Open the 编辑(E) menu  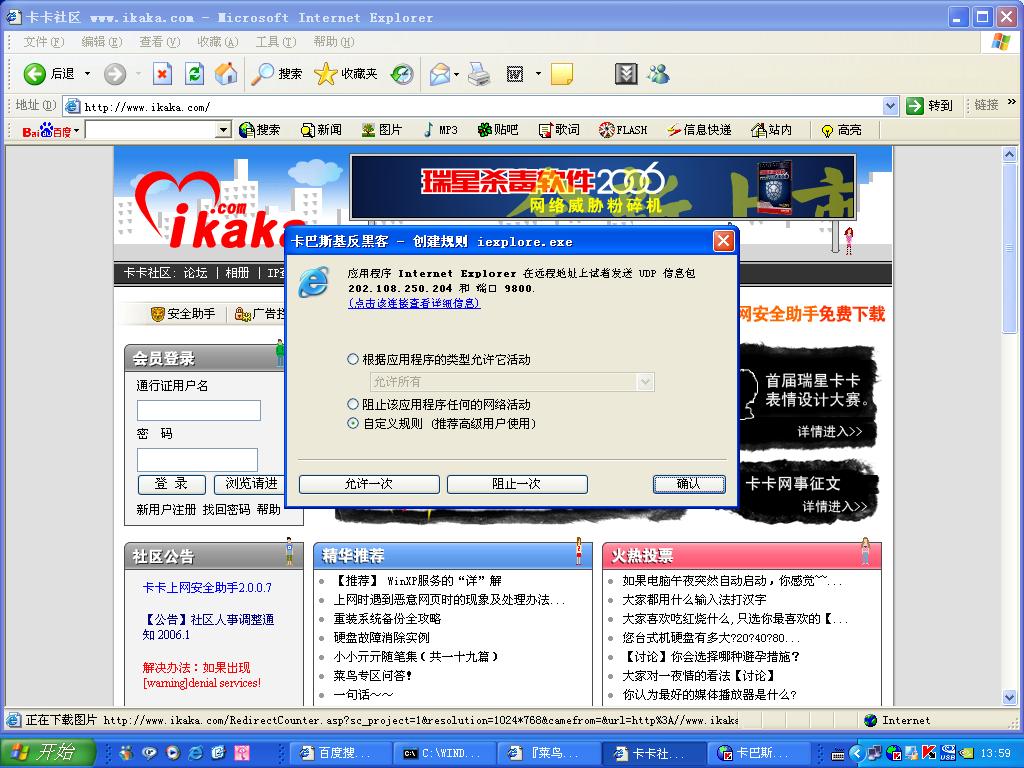(x=102, y=42)
